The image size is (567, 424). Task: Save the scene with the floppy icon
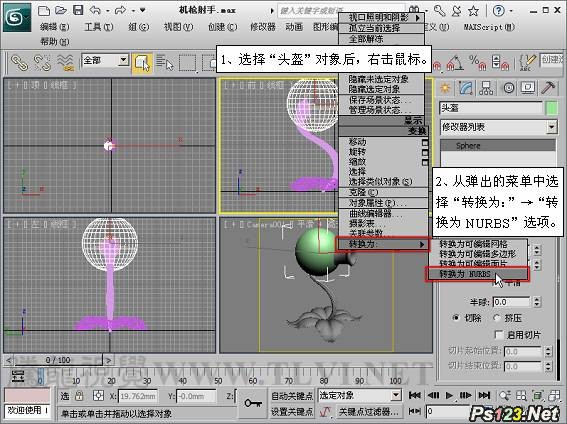78,10
